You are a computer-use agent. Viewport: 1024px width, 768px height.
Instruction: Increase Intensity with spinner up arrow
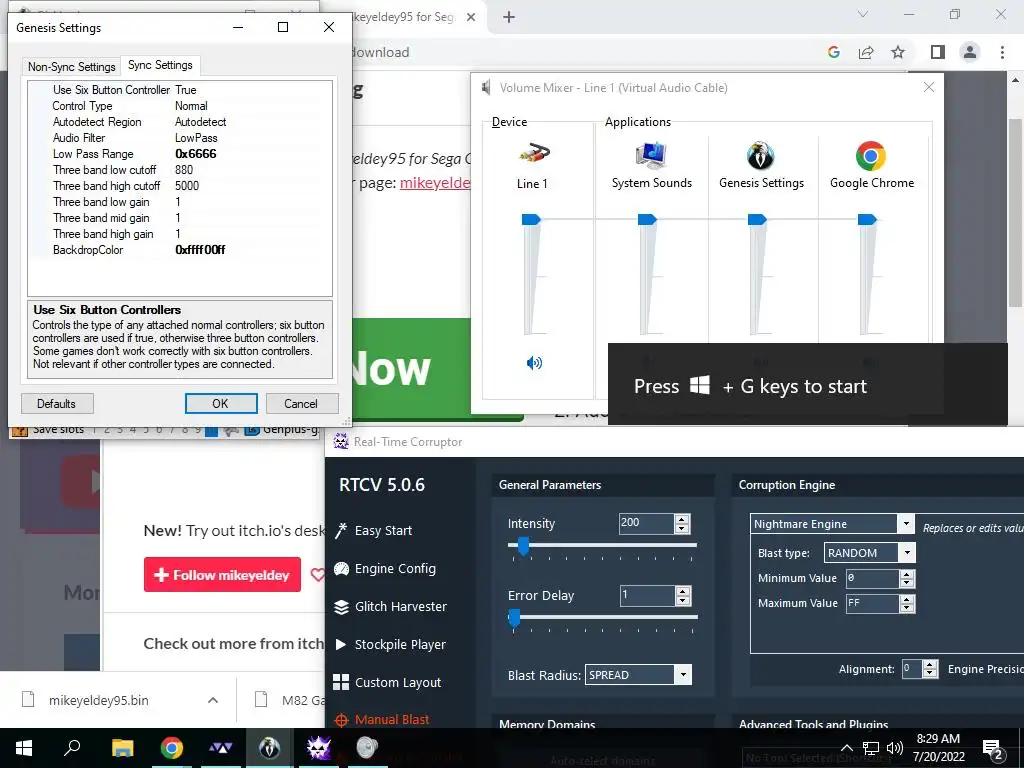[x=682, y=519]
